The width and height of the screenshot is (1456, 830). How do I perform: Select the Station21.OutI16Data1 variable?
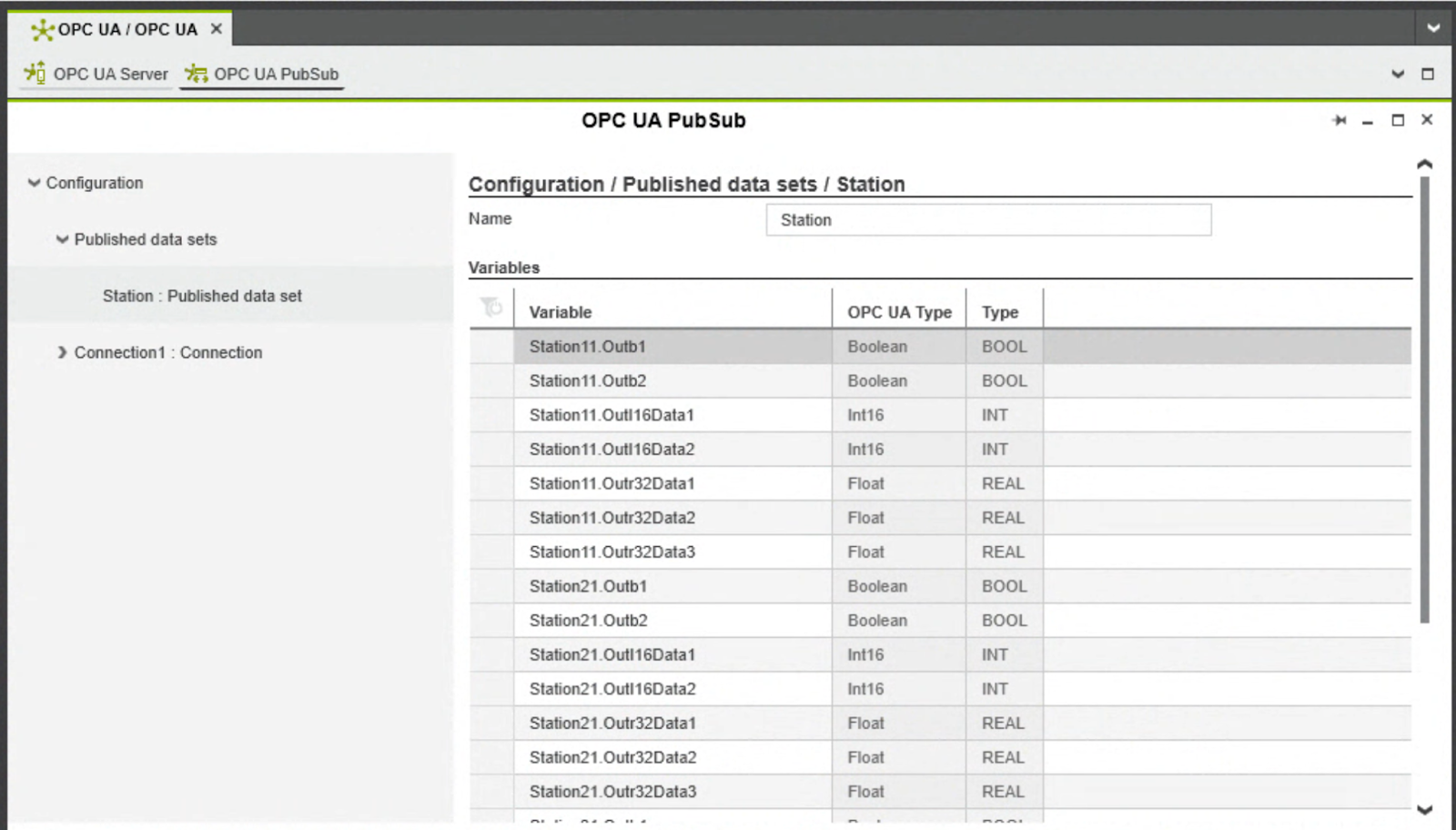point(612,655)
